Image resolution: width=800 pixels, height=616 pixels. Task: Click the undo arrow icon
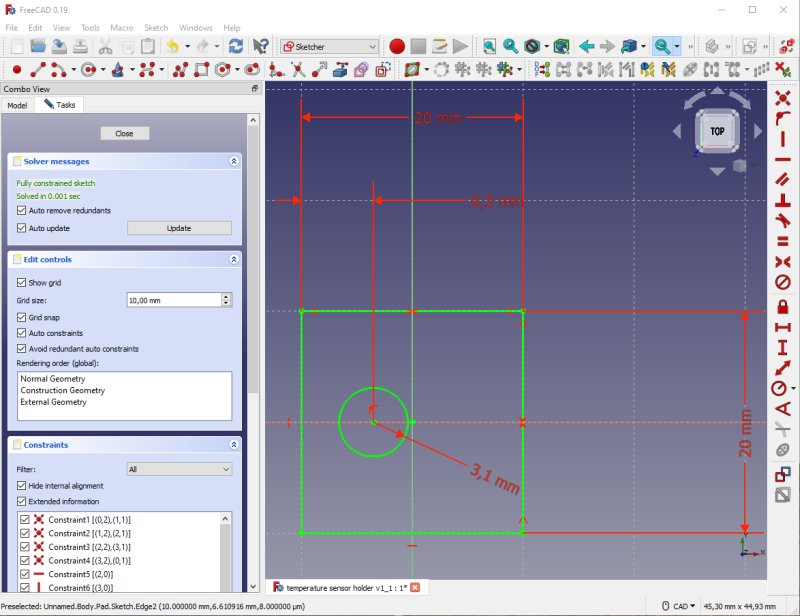[x=172, y=46]
